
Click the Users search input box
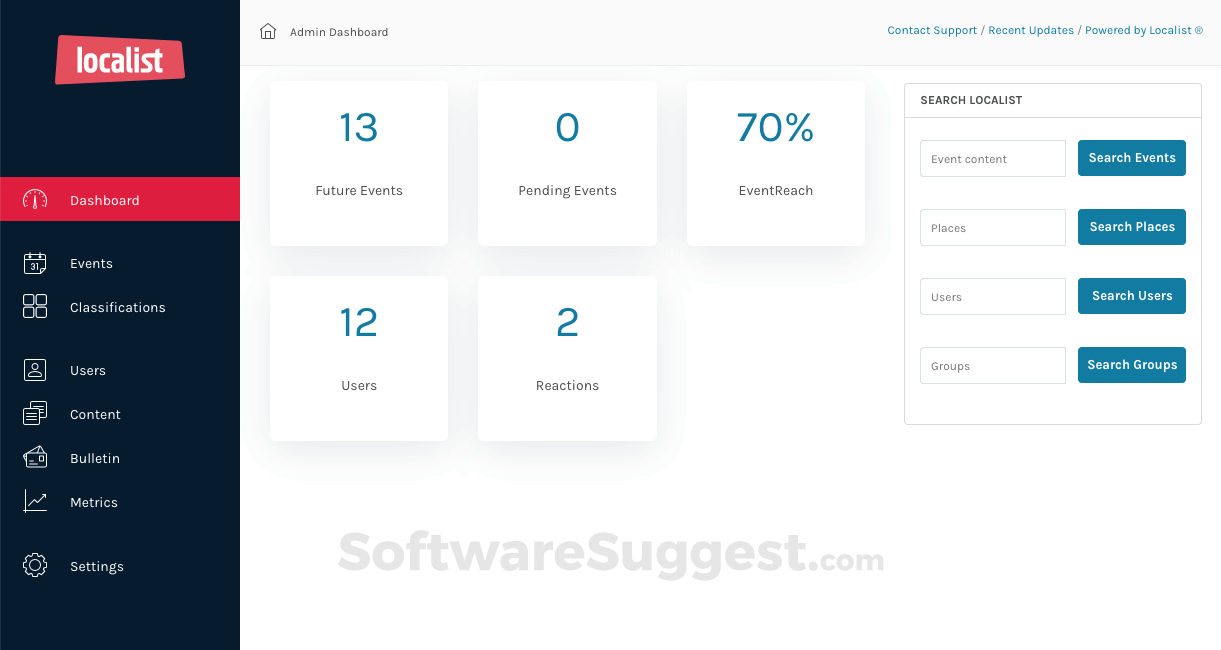coord(992,296)
